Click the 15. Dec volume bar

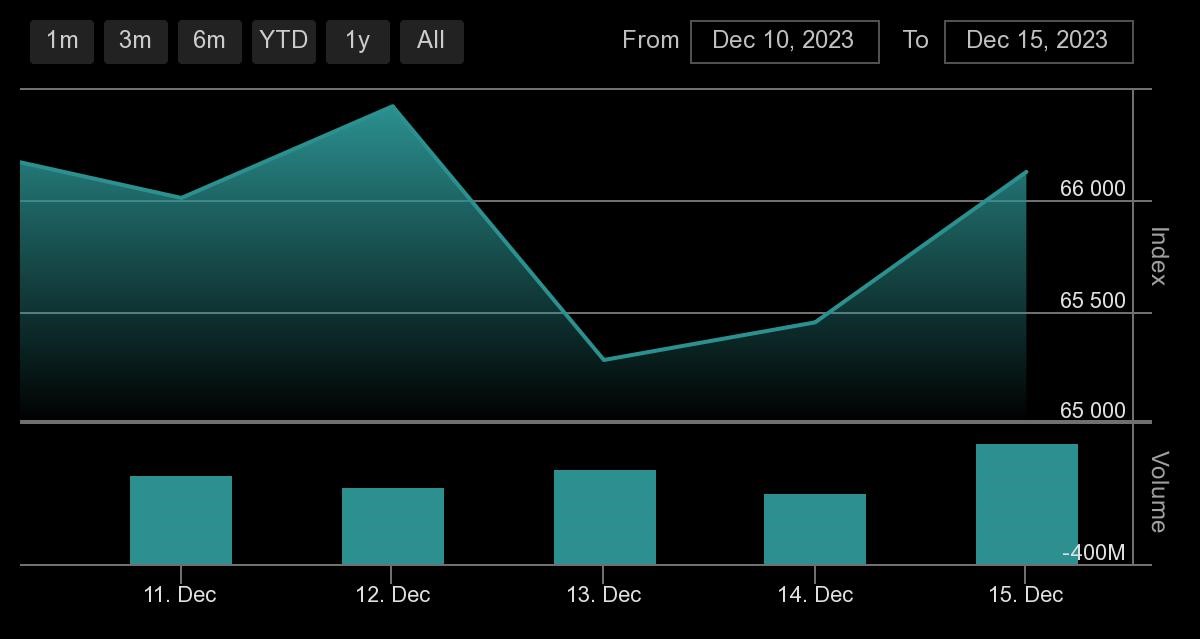tap(1027, 504)
